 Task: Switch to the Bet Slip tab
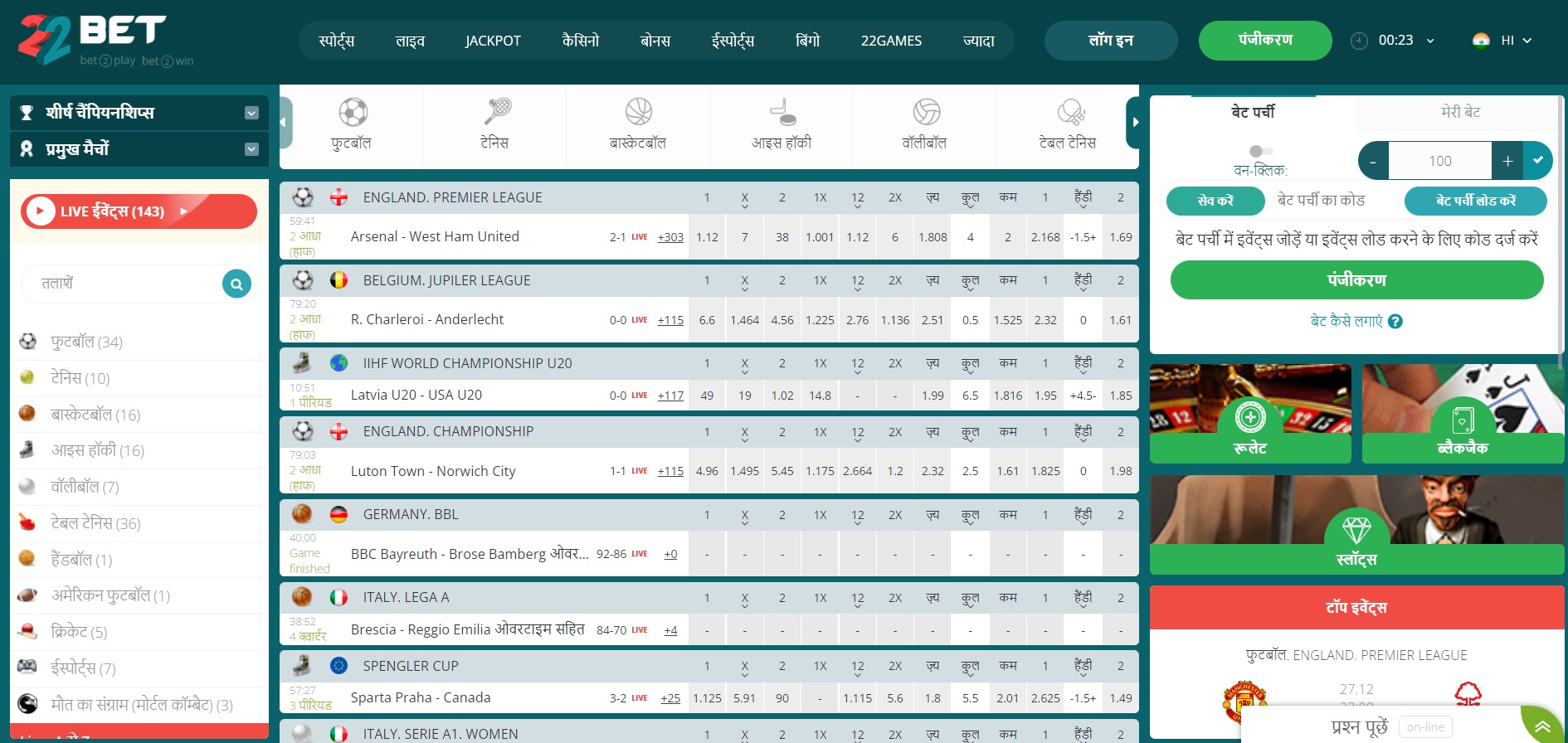[x=1253, y=112]
